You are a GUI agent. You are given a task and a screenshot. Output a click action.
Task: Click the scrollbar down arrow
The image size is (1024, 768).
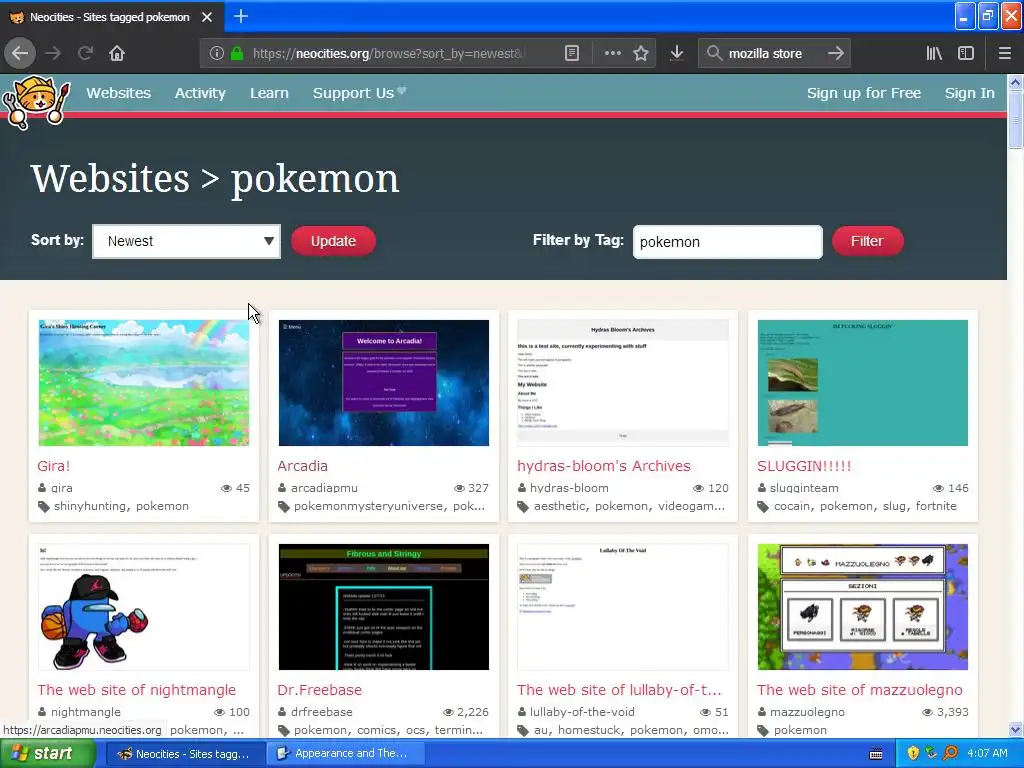1015,729
